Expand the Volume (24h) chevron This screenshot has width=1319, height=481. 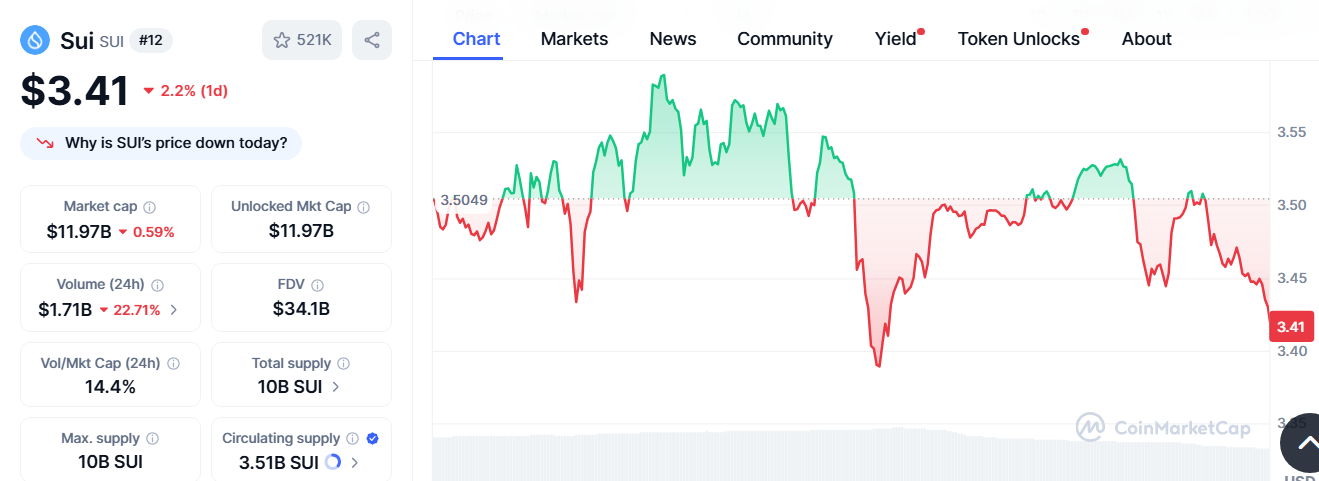click(174, 310)
